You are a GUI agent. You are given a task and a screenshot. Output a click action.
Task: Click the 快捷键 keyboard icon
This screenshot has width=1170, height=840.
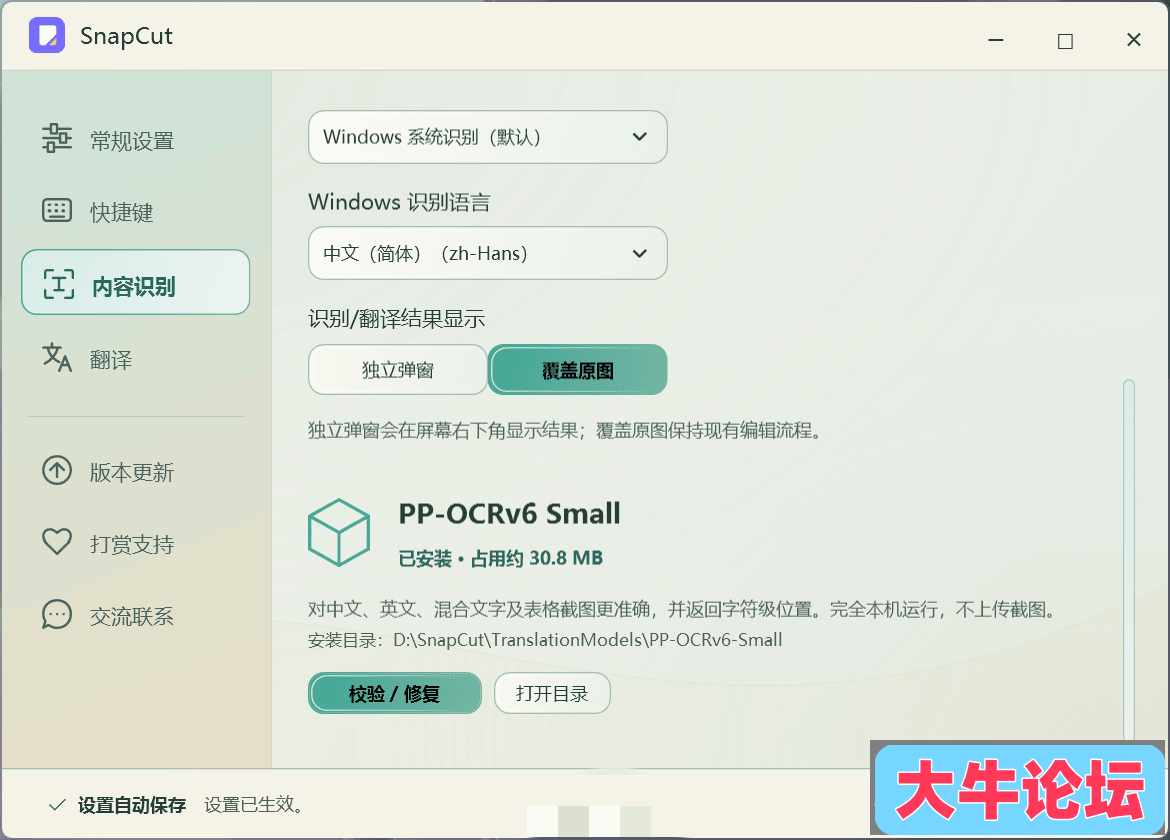(x=57, y=210)
